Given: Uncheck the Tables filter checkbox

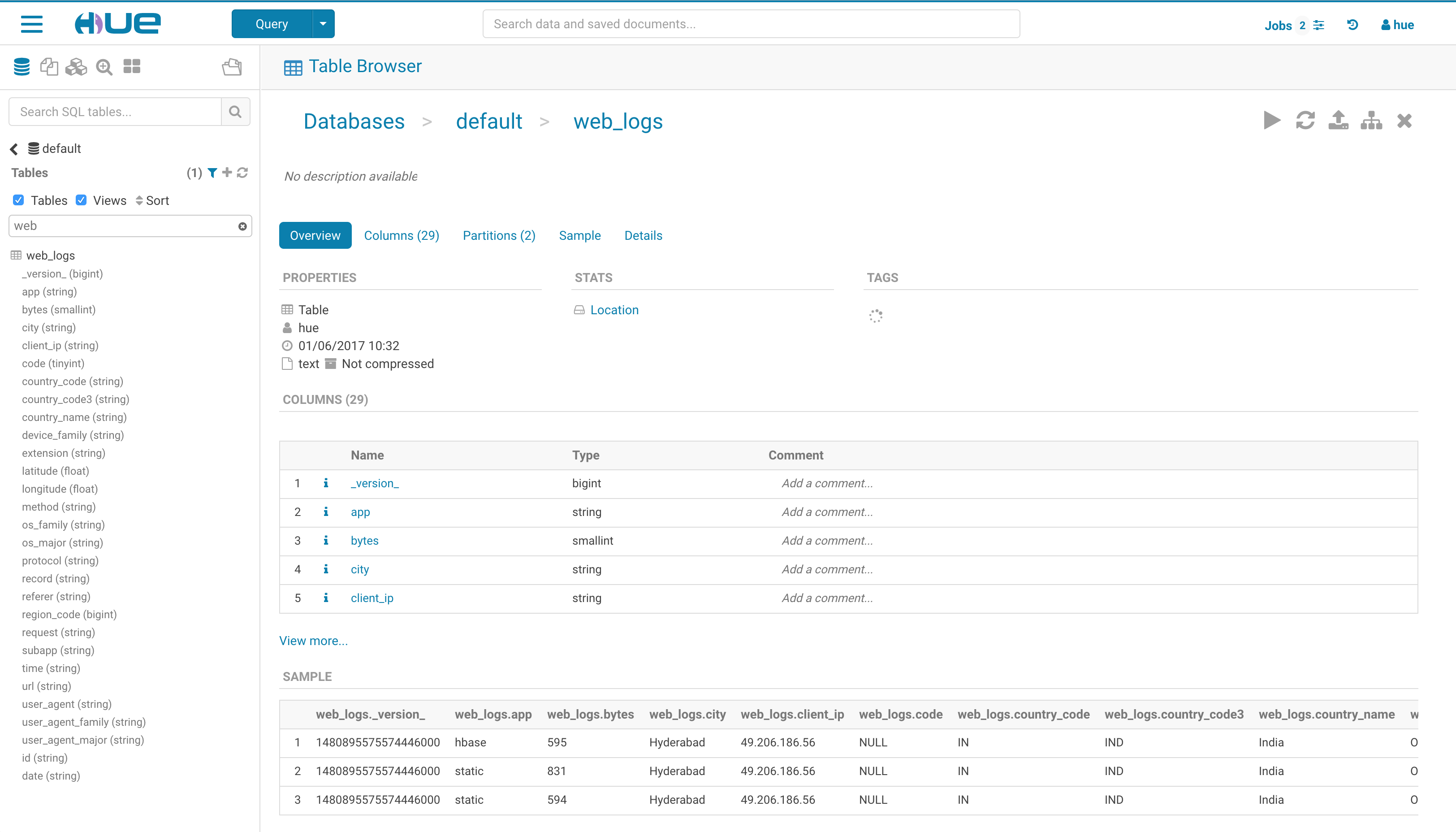Looking at the screenshot, I should tap(18, 200).
